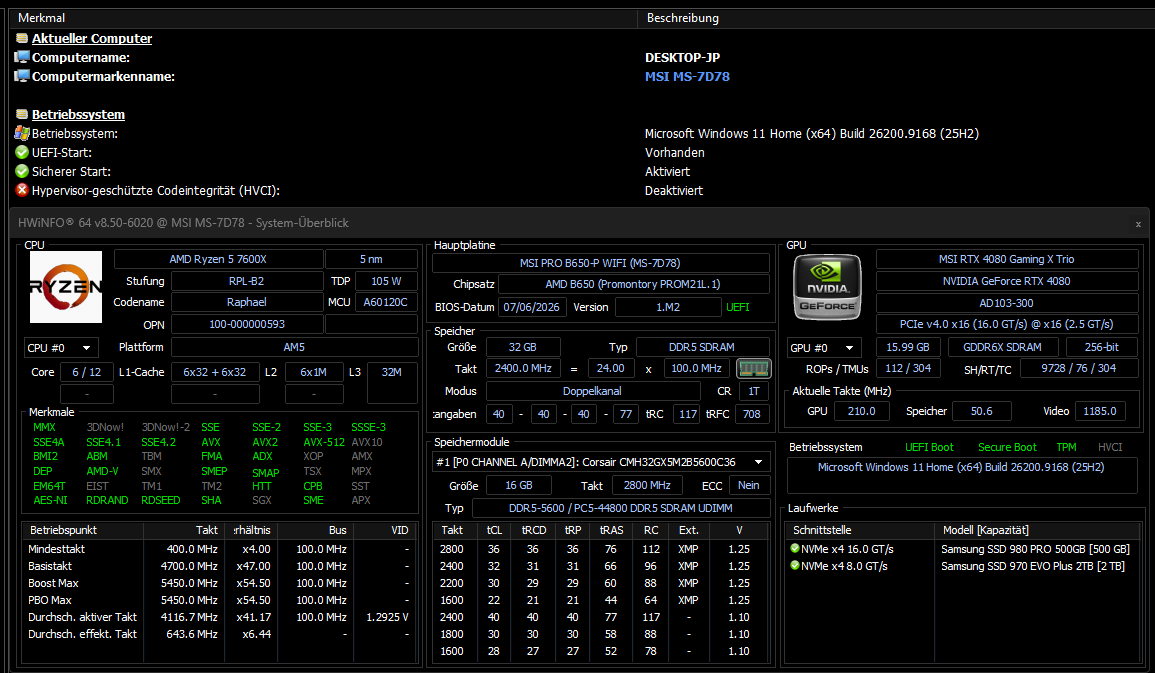Viewport: 1155px width, 673px height.
Task: Click the RPL-B2 stepping field
Action: click(247, 281)
